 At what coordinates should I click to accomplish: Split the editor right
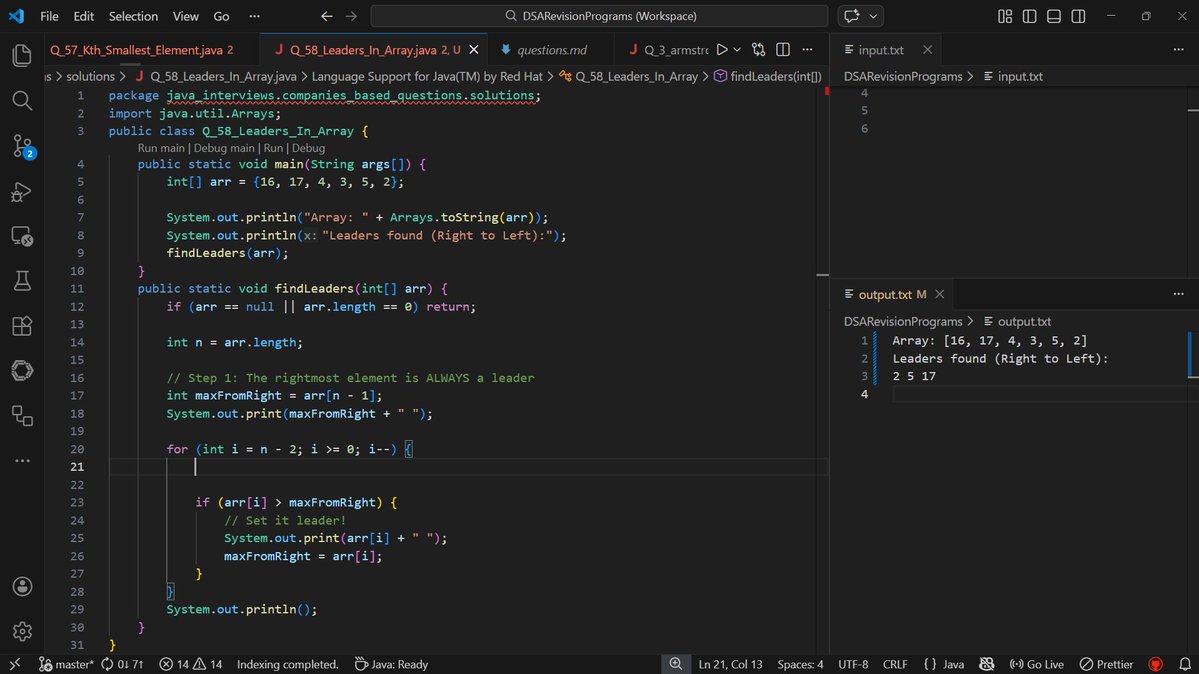(783, 50)
